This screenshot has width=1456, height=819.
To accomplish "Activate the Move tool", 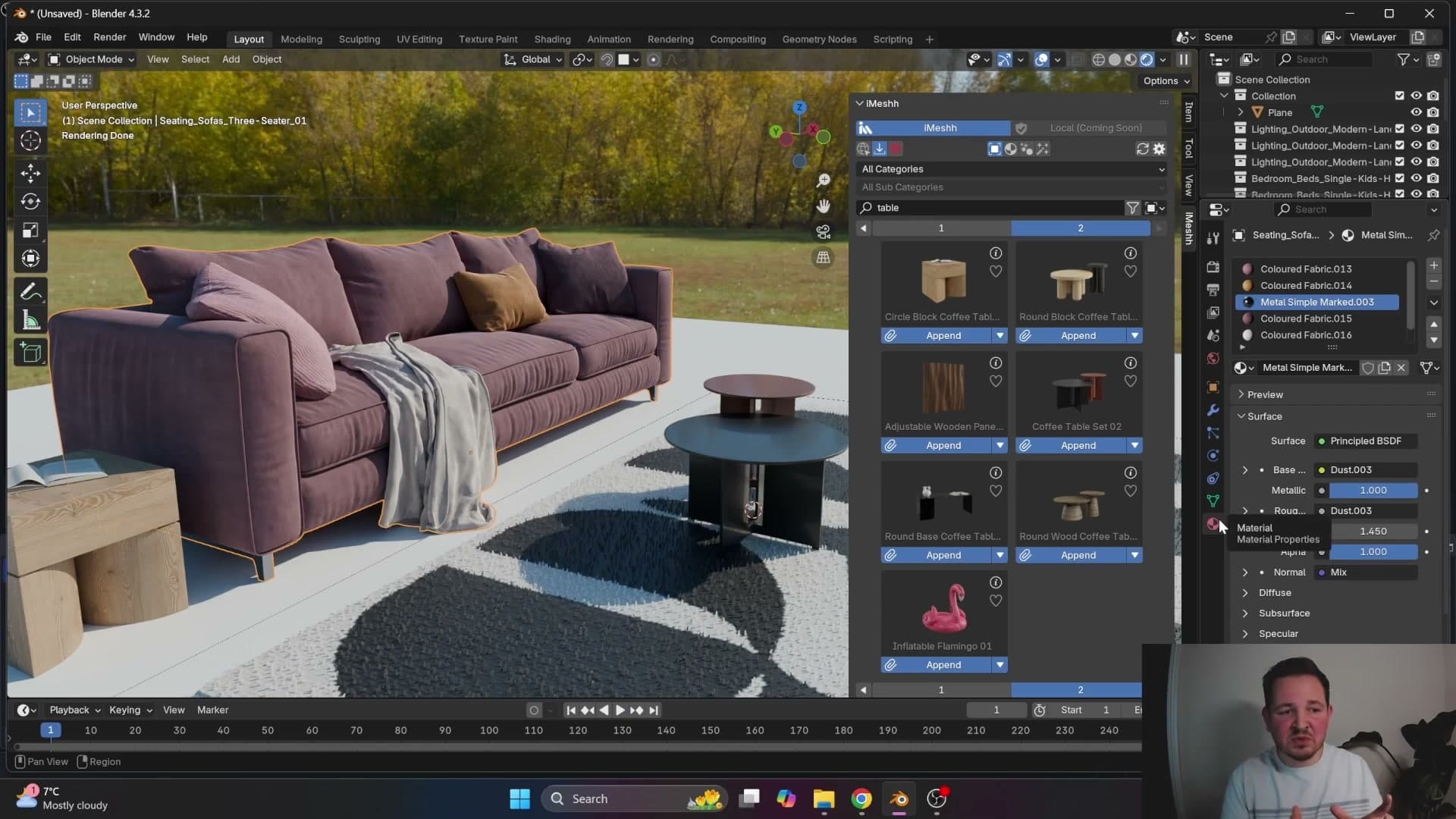I will (x=30, y=173).
